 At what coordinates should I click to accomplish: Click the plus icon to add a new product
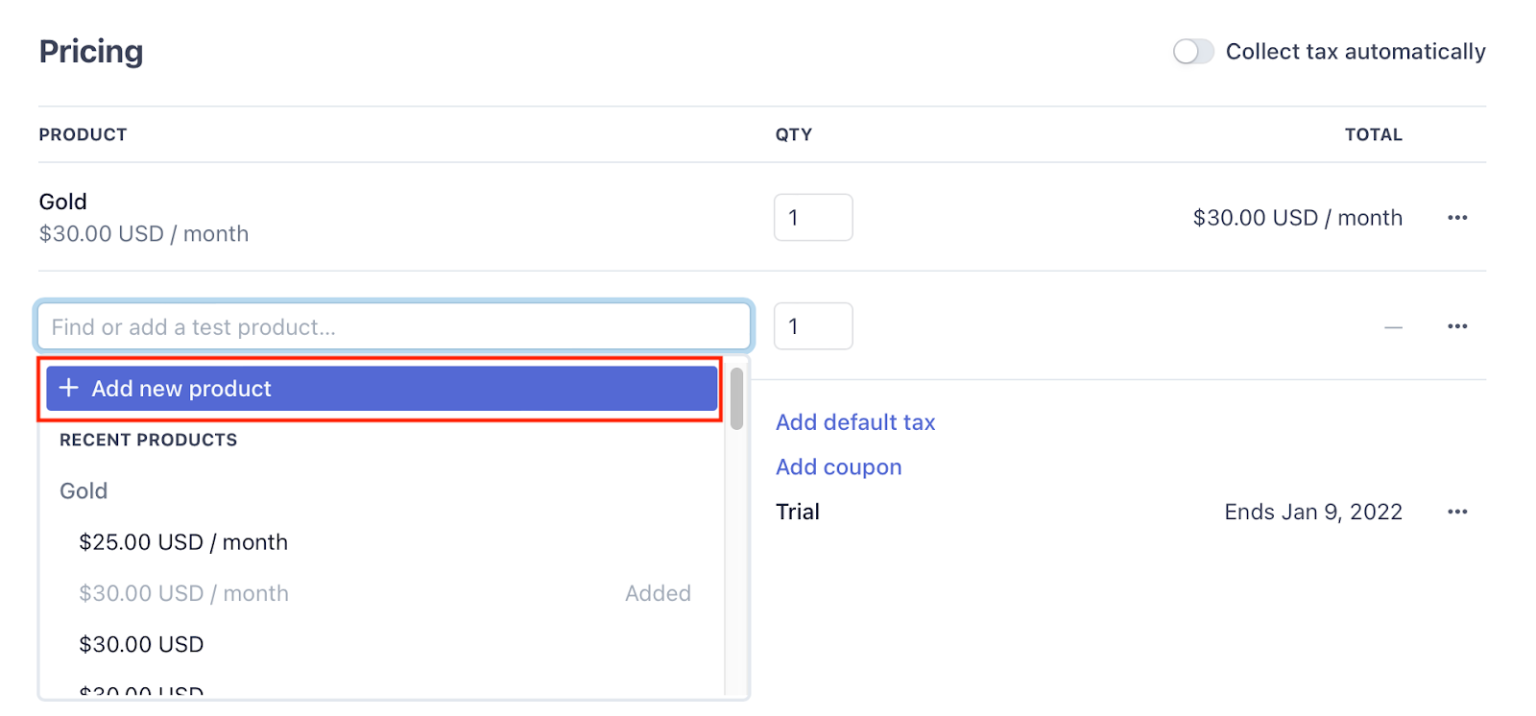[68, 387]
